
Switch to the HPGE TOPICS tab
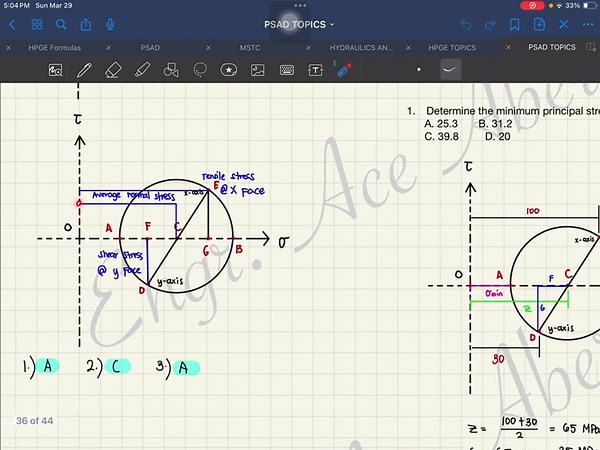pos(452,48)
